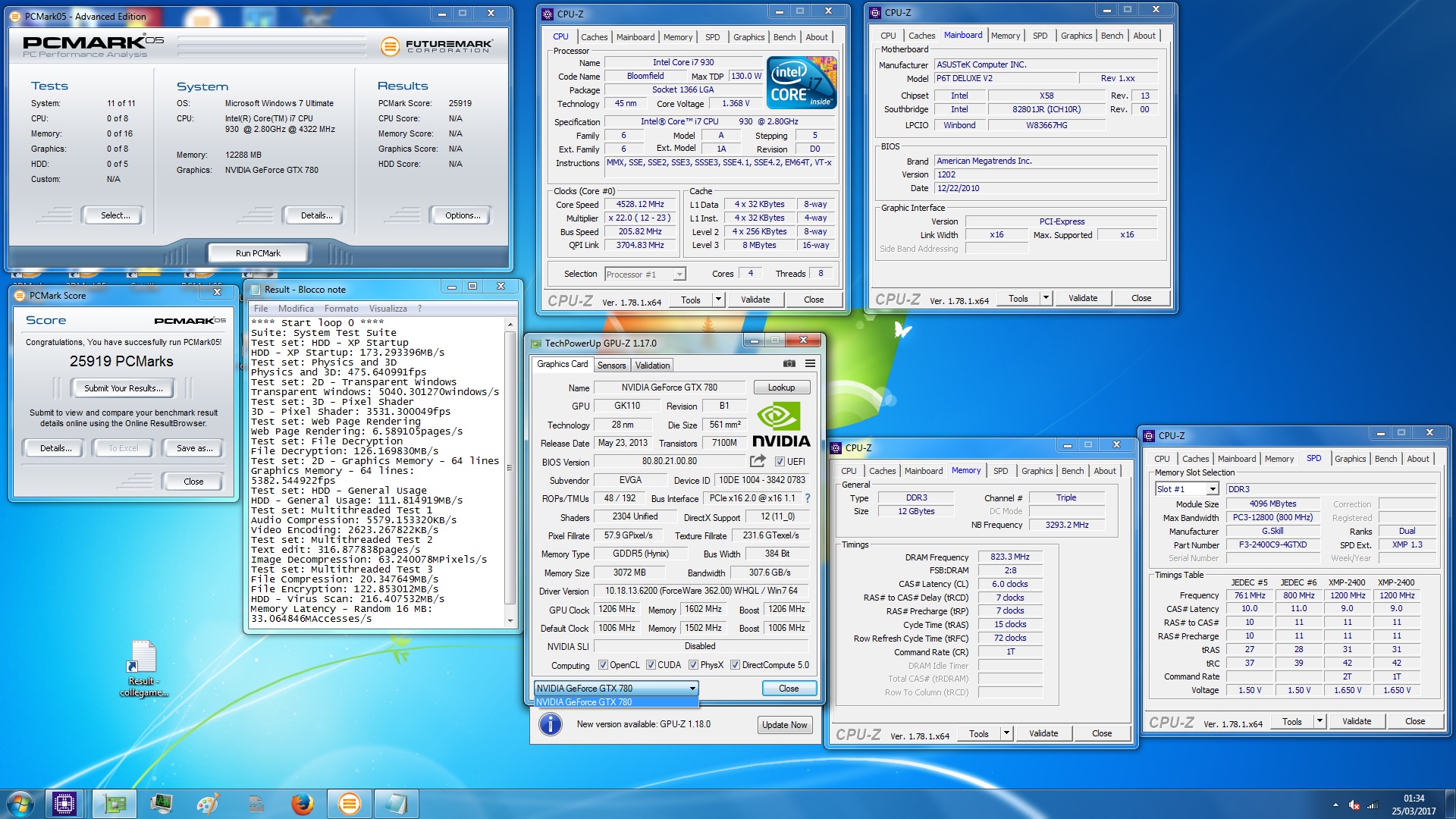Viewport: 1456px width, 819px height.
Task: Select the PCMark orange taskbar icon
Action: point(350,804)
